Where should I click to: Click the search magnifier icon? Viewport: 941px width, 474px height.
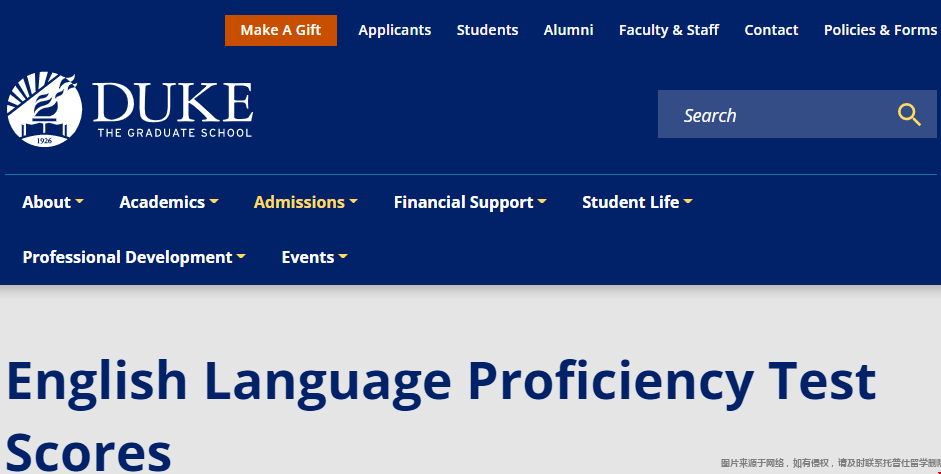[x=909, y=114]
